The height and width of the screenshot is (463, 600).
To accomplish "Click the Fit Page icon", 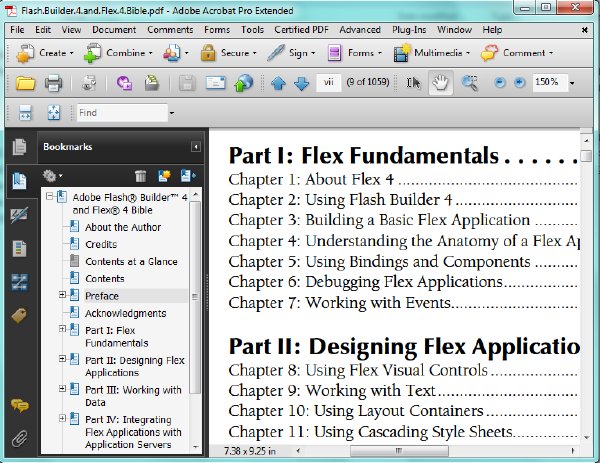I will (54, 112).
